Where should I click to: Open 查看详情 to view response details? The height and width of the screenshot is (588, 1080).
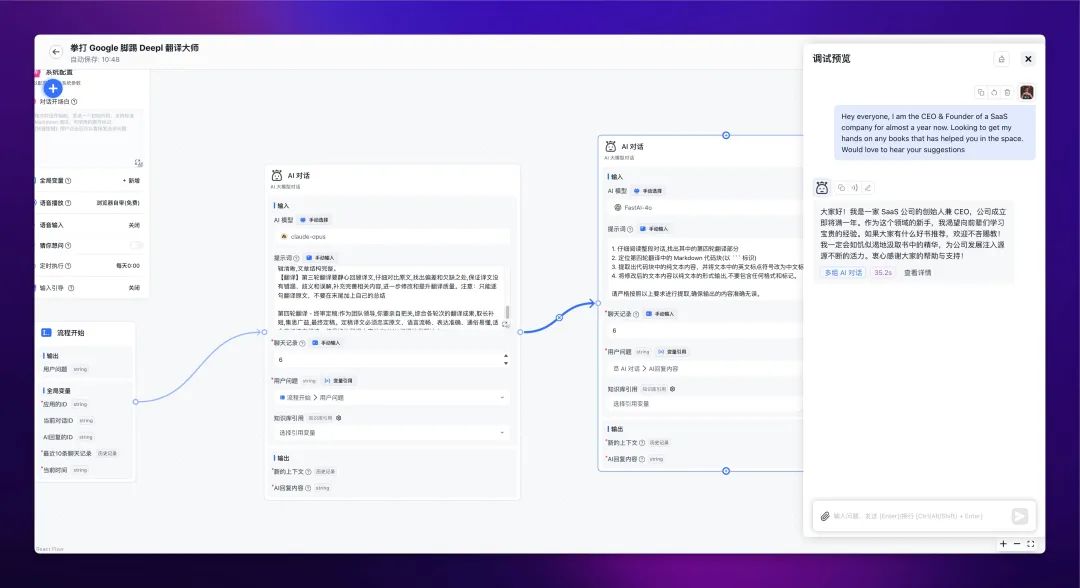click(x=917, y=273)
